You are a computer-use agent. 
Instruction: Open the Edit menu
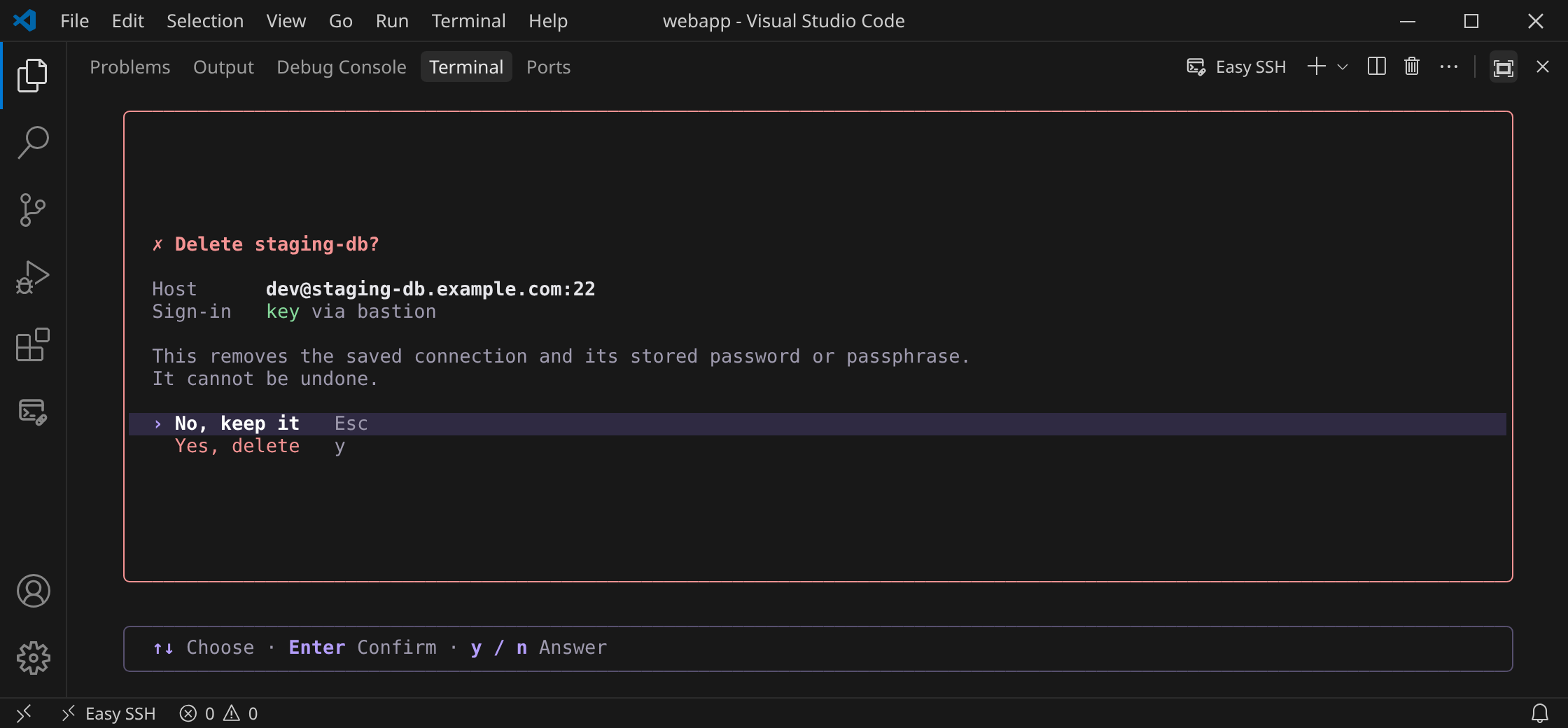click(127, 21)
